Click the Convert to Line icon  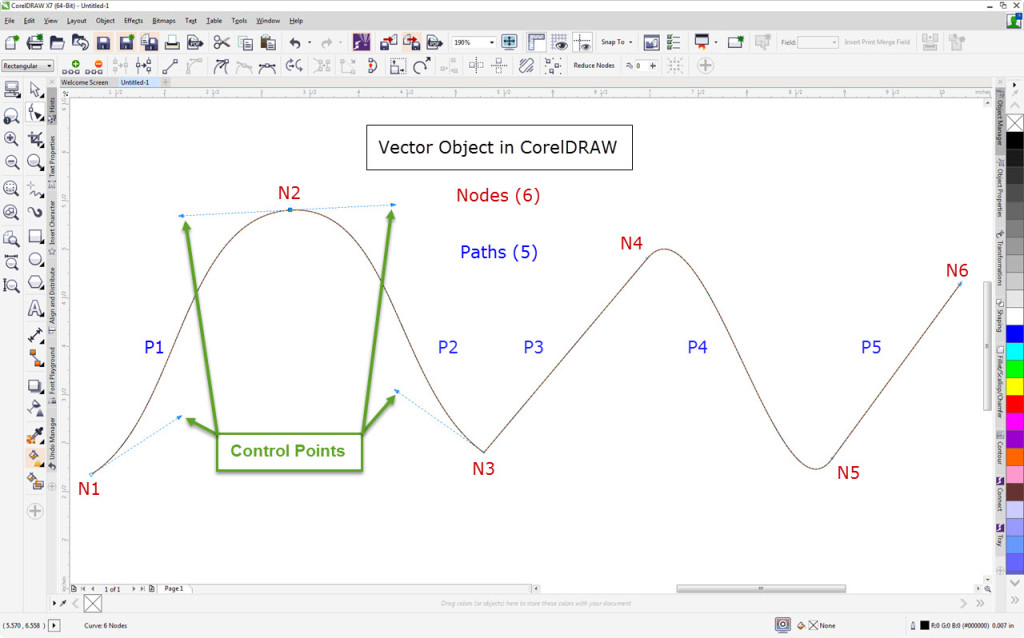[170, 66]
